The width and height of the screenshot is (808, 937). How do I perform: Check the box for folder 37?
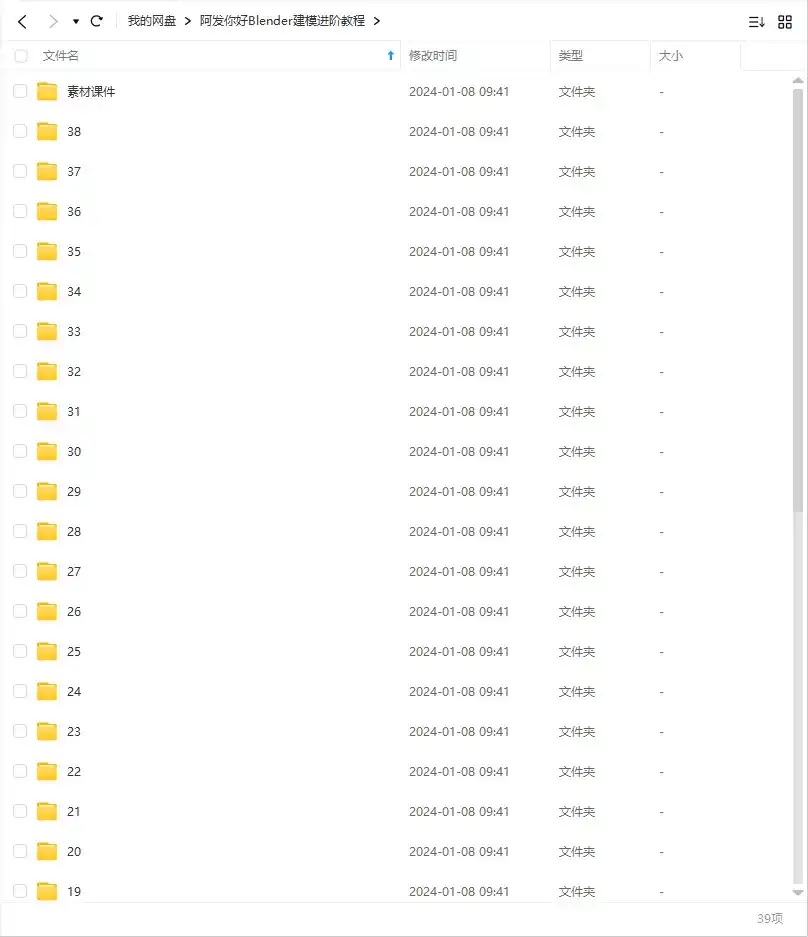tap(20, 172)
